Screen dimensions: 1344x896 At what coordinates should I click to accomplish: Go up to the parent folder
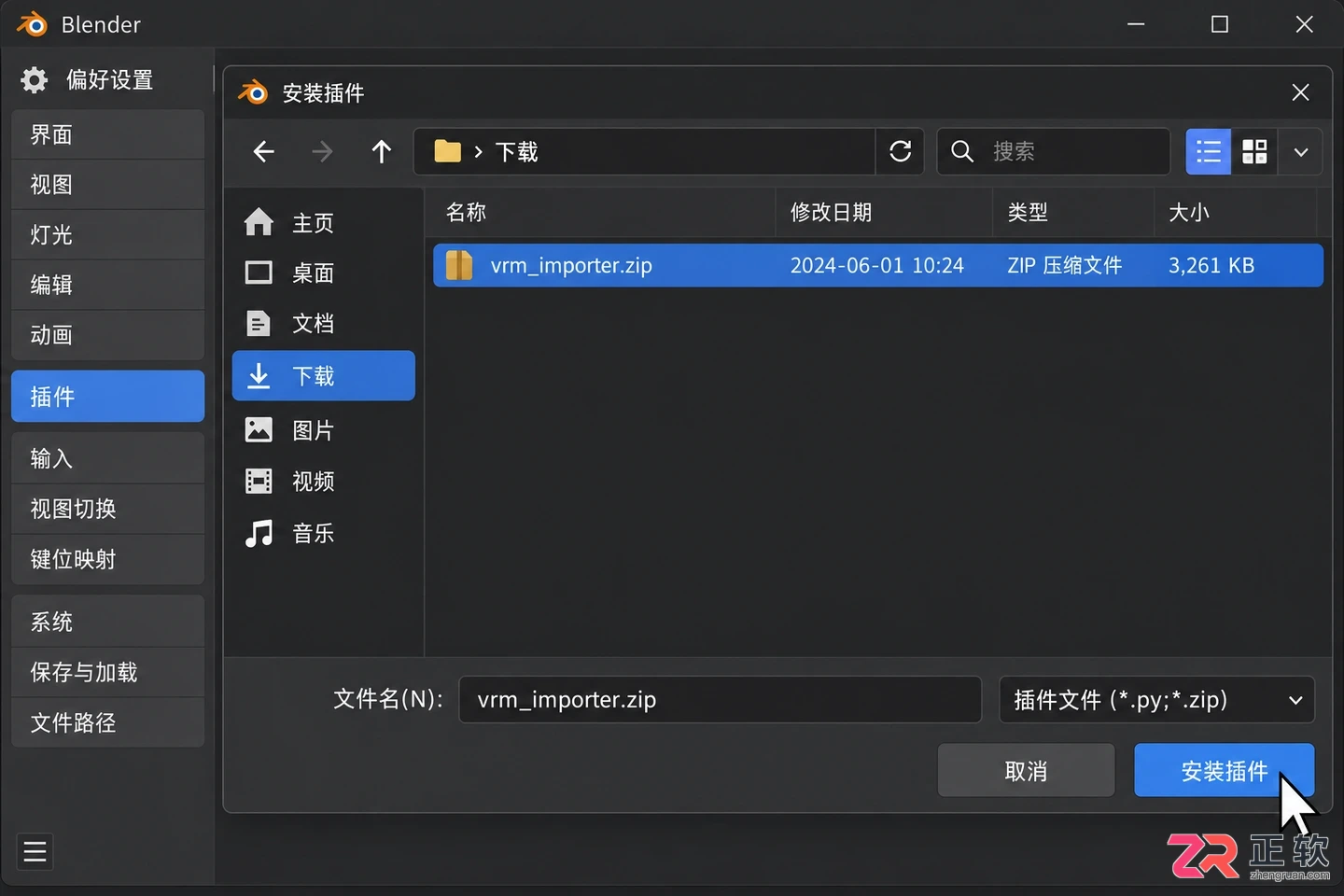coord(381,151)
